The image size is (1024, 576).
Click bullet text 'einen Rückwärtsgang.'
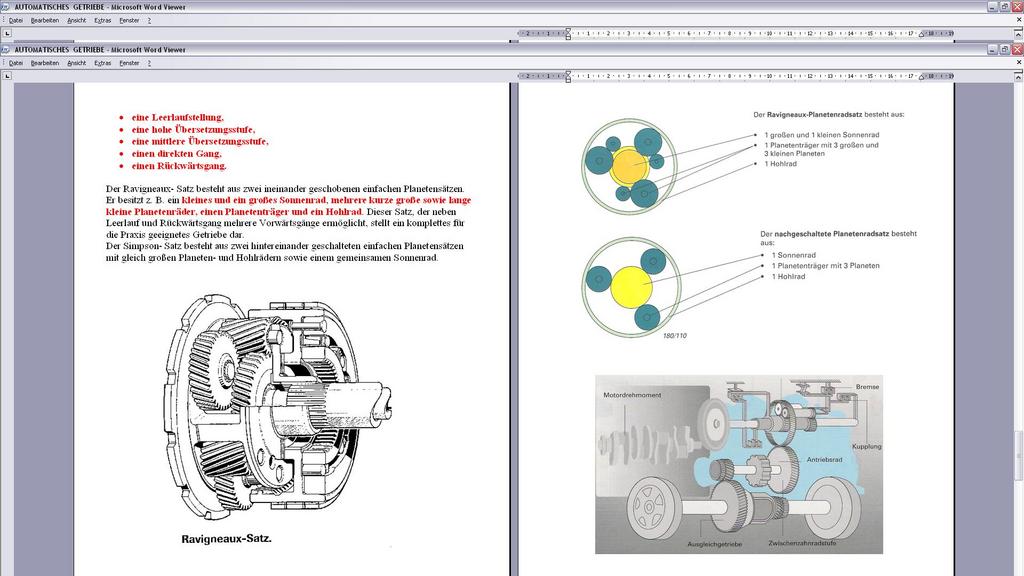click(179, 166)
